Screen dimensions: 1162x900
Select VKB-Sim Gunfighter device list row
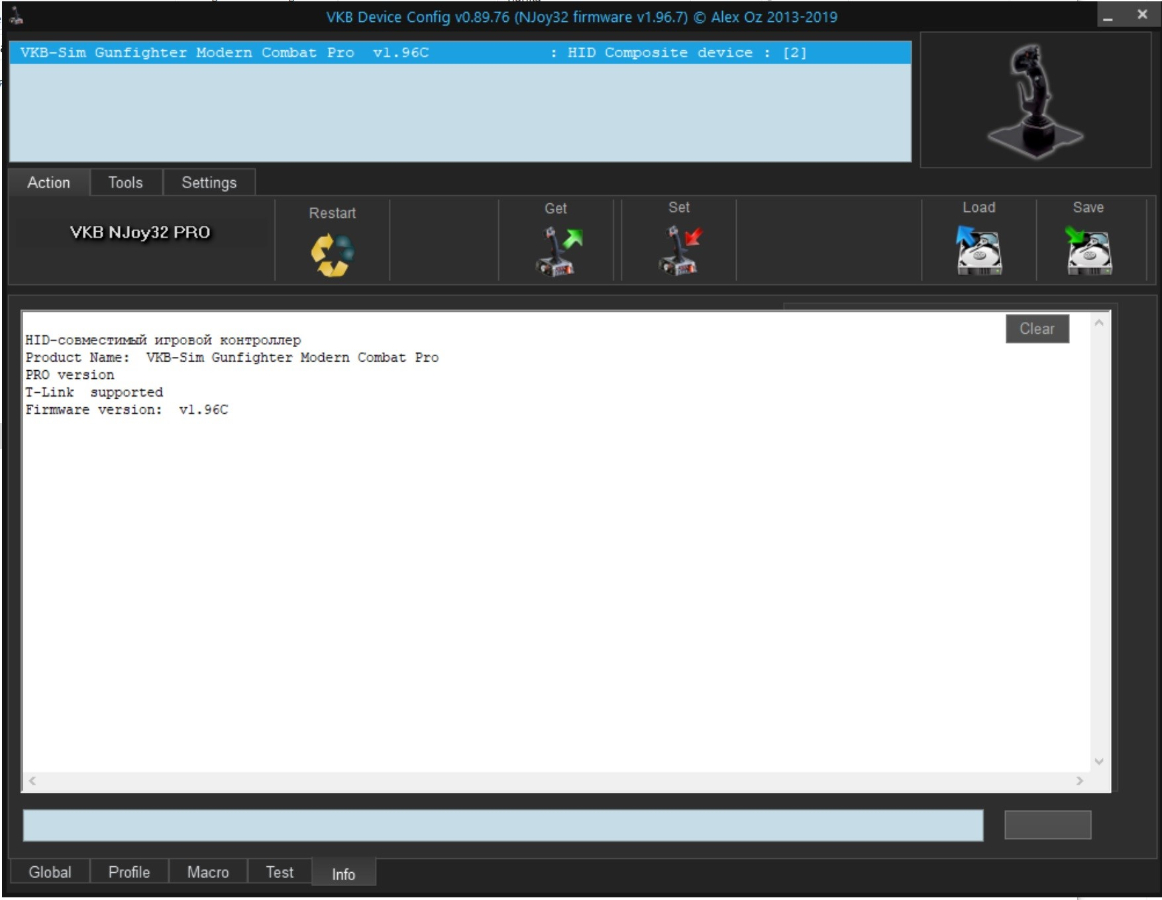(460, 53)
